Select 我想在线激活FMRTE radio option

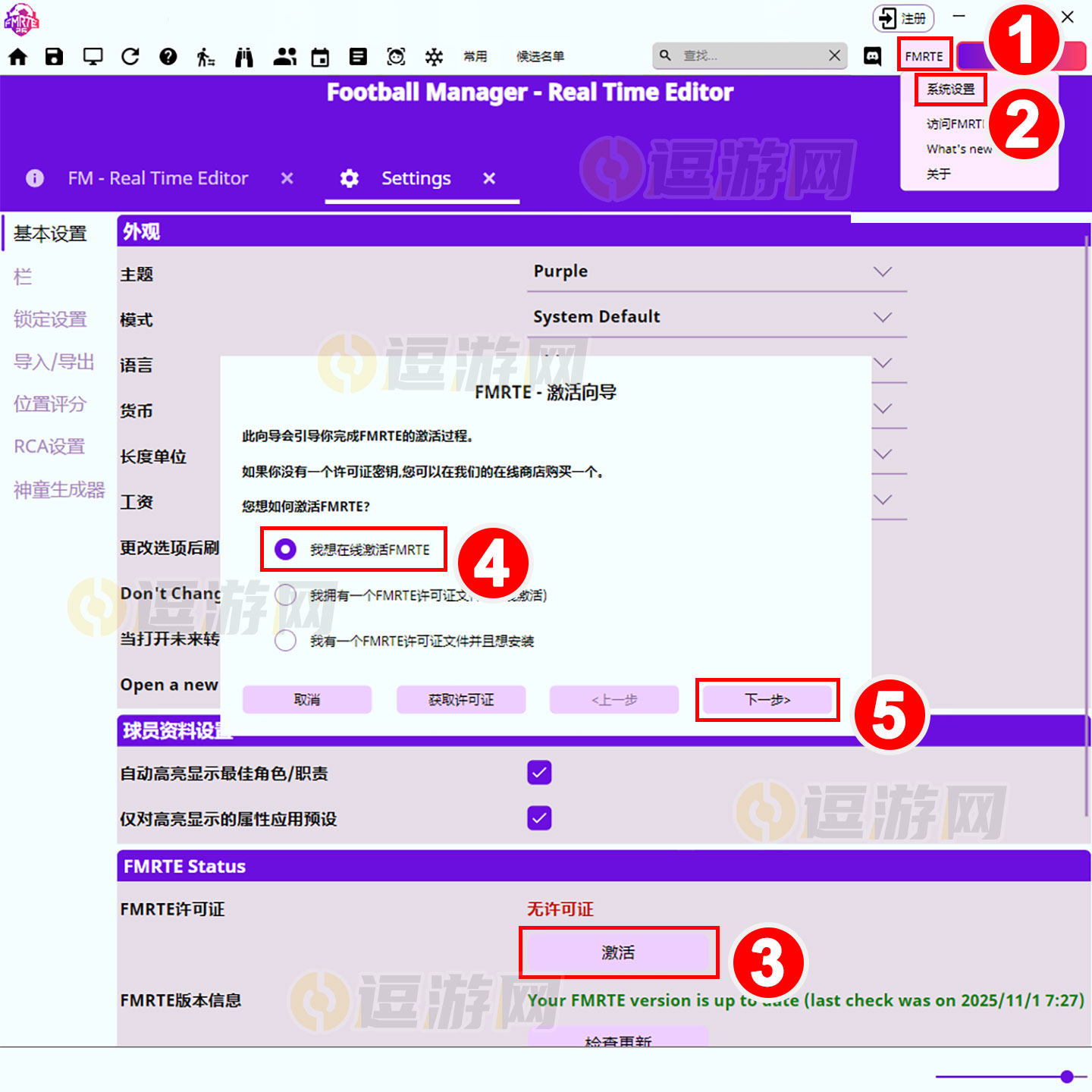tap(285, 549)
